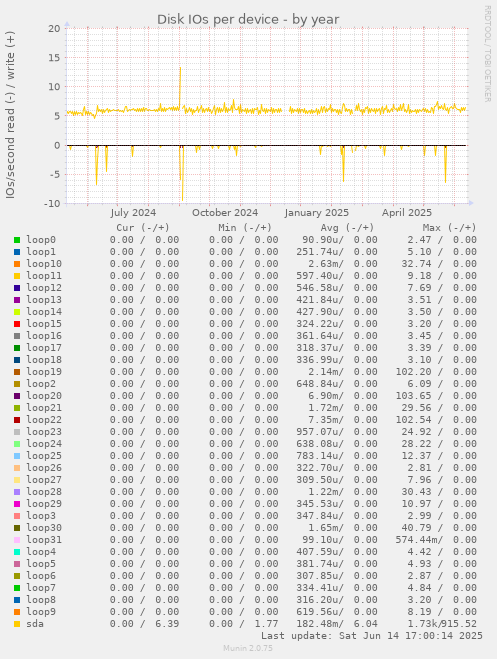
Task: Click the loop28 legend label
Action: pyautogui.click(x=44, y=492)
